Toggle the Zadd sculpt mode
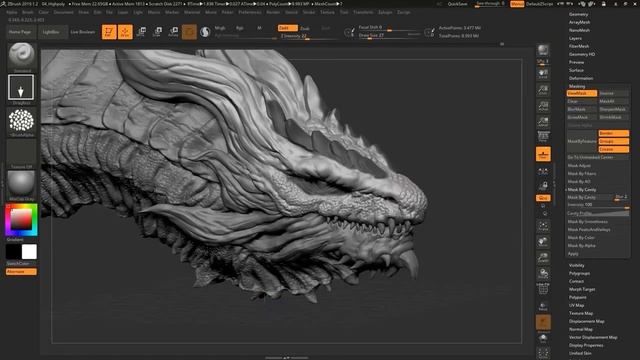 [x=287, y=28]
